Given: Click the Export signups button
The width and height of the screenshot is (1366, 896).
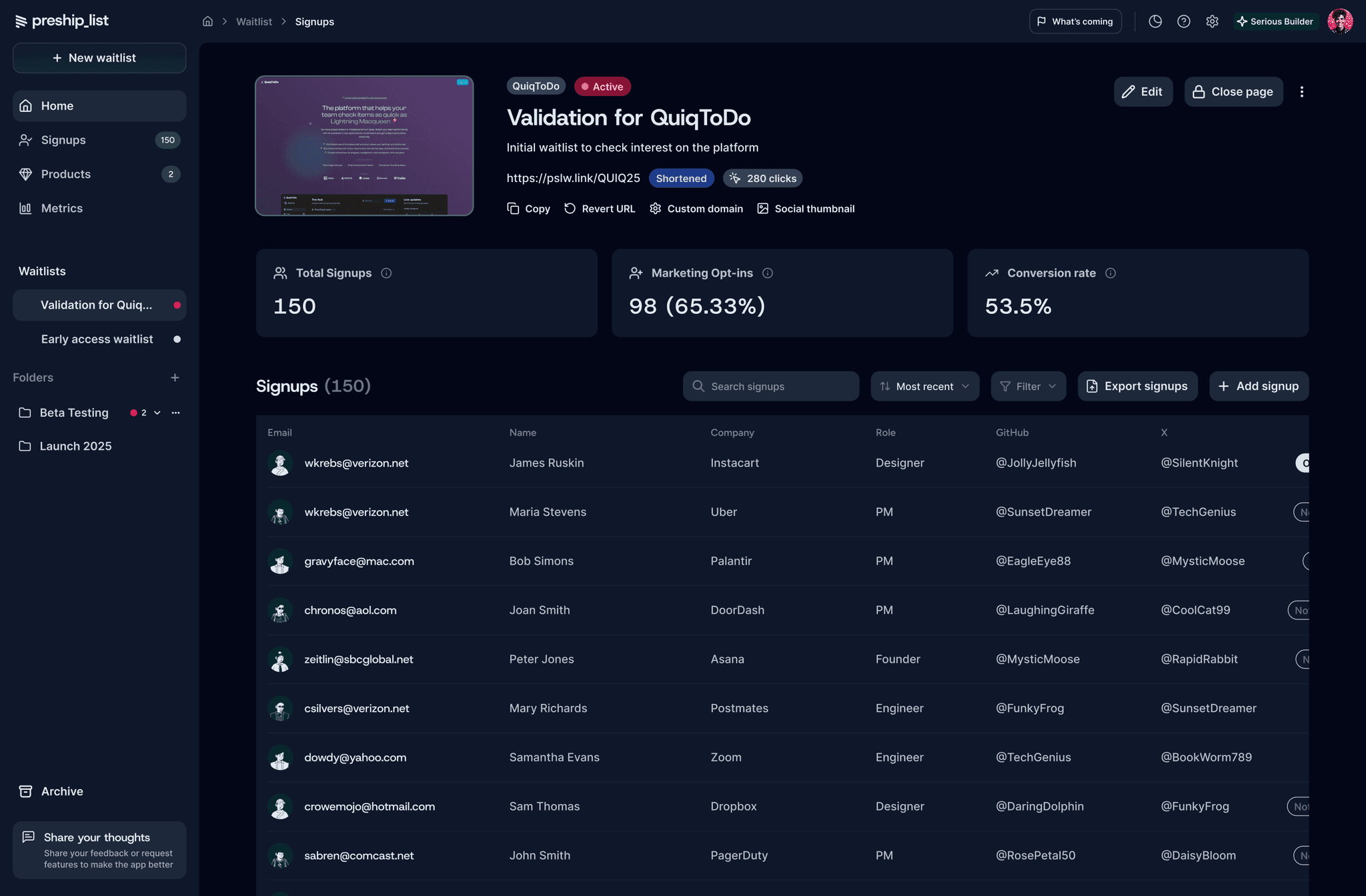Looking at the screenshot, I should (1137, 386).
